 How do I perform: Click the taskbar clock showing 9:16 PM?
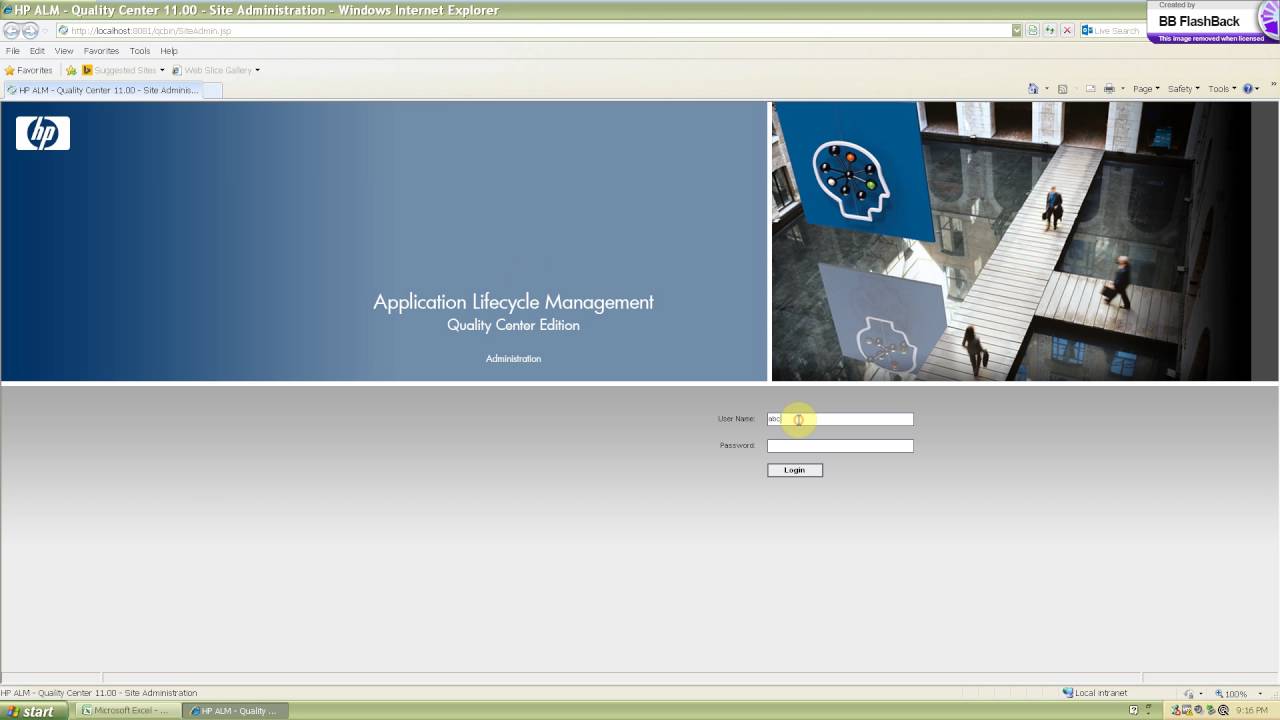[x=1252, y=711]
